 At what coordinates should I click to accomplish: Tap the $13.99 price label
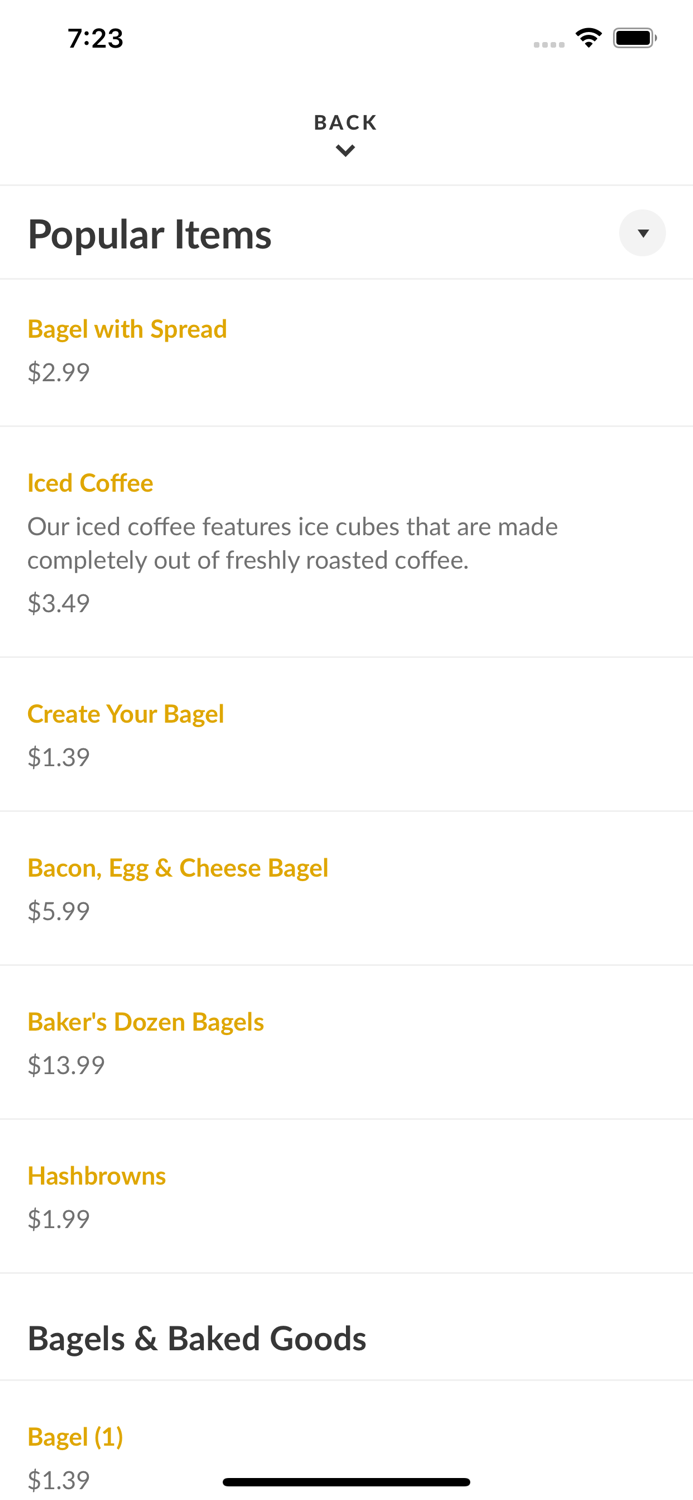(65, 1064)
